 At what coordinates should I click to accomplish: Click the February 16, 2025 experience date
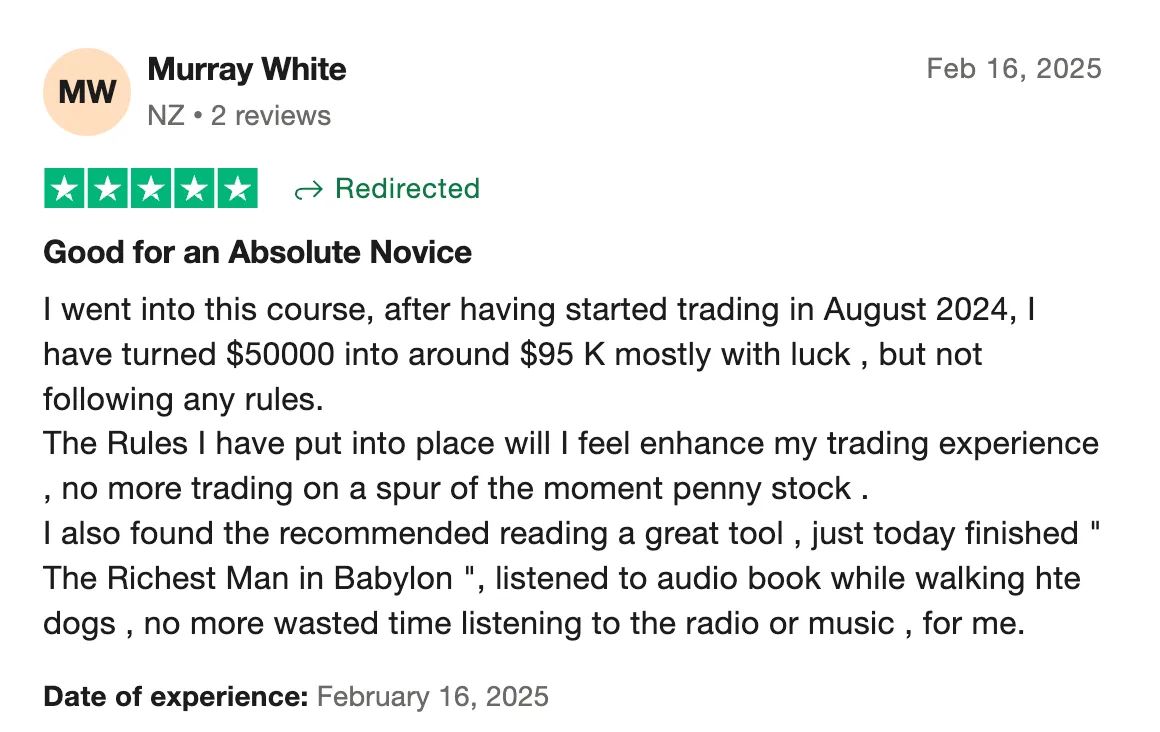tap(433, 697)
